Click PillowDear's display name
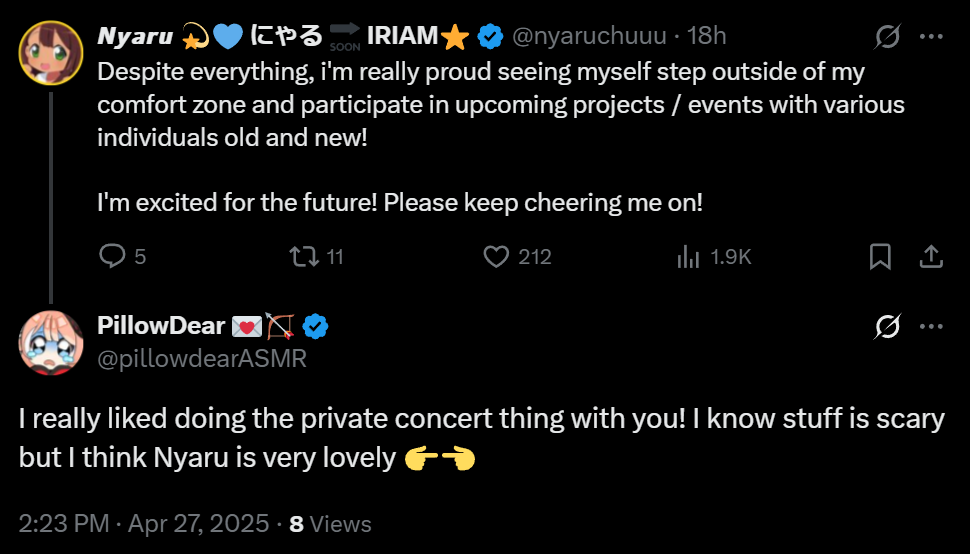 tap(160, 326)
